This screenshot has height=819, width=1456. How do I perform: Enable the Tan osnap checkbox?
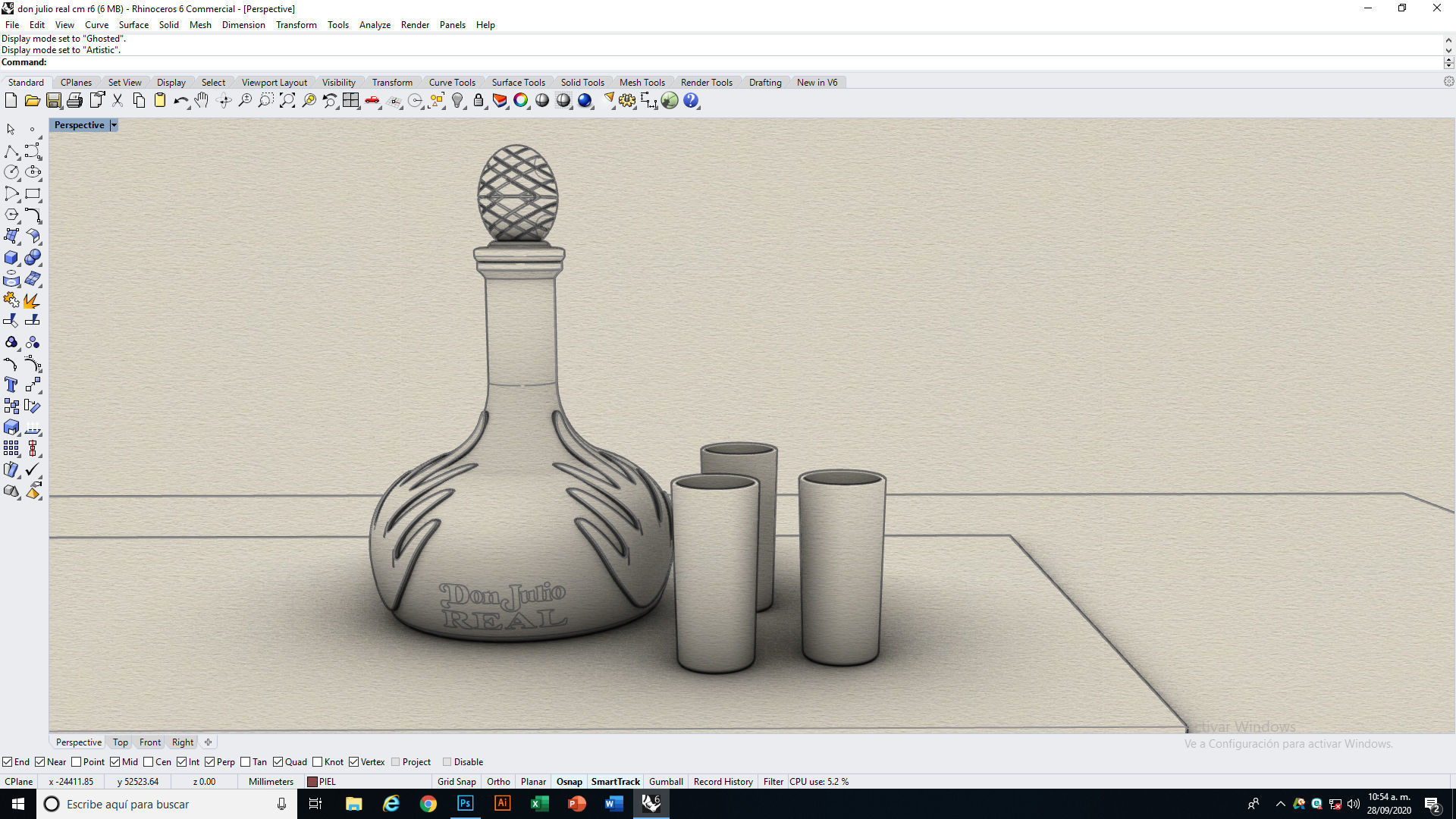tap(246, 762)
